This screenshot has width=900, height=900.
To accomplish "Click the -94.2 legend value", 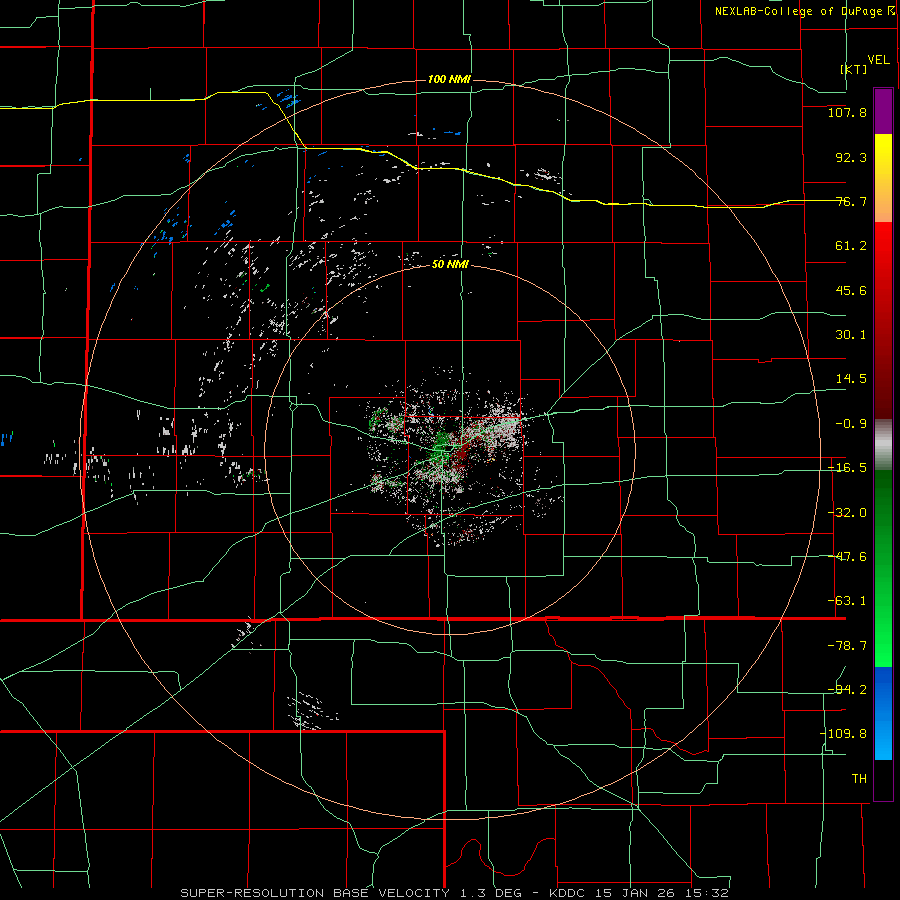I will [847, 689].
